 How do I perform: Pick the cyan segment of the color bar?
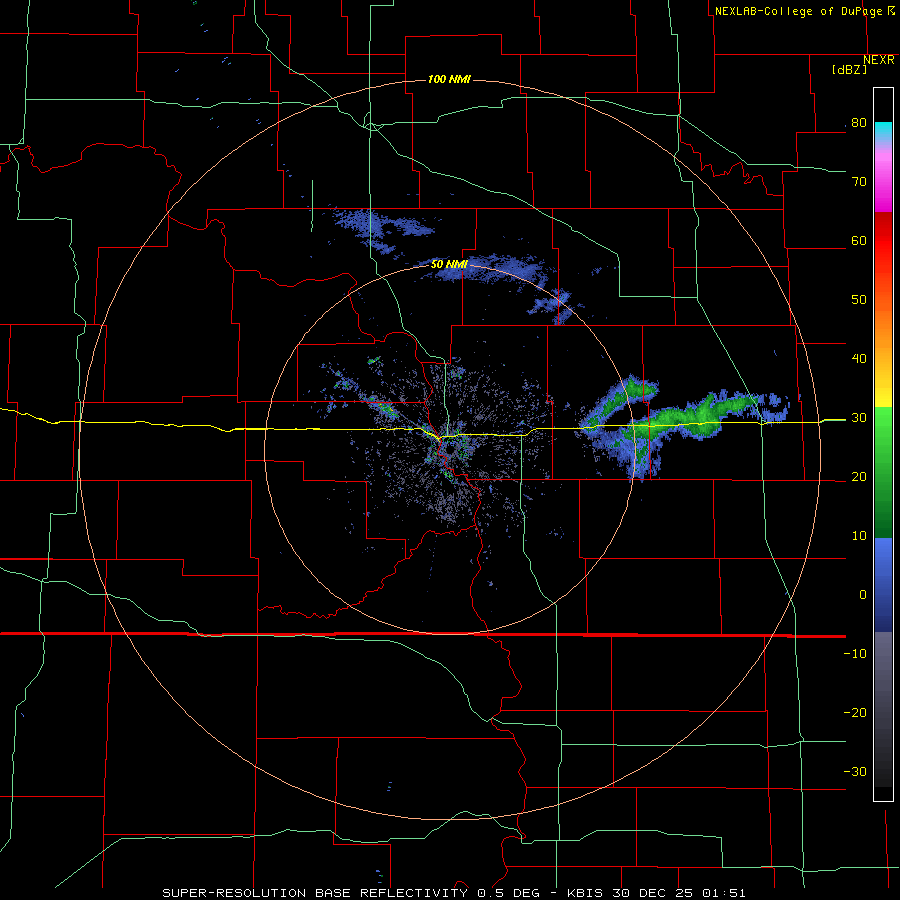pos(883,129)
